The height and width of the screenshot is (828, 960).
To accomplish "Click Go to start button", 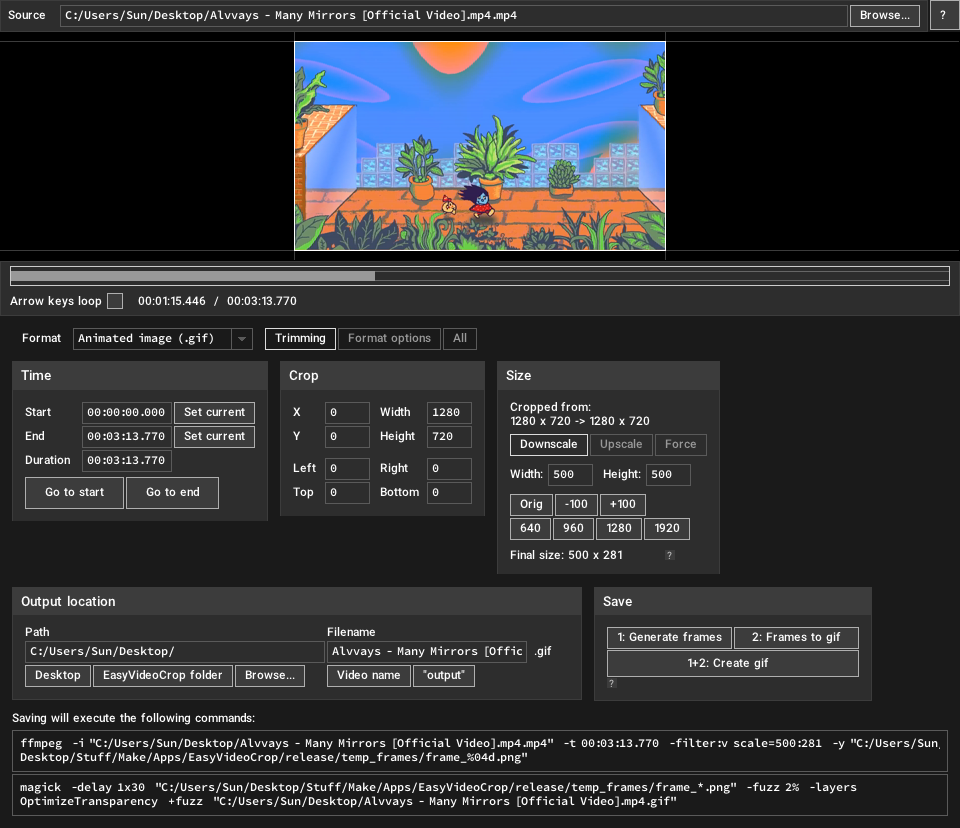I will coord(75,492).
